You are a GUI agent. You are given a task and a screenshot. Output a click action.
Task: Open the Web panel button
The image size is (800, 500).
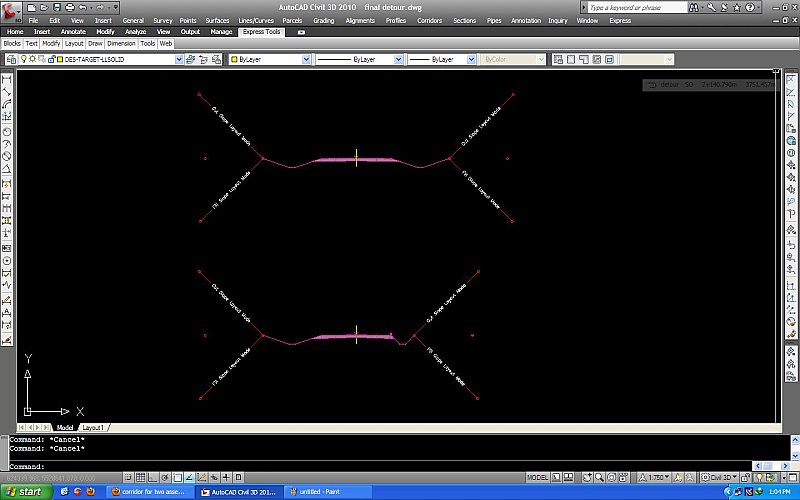(166, 43)
